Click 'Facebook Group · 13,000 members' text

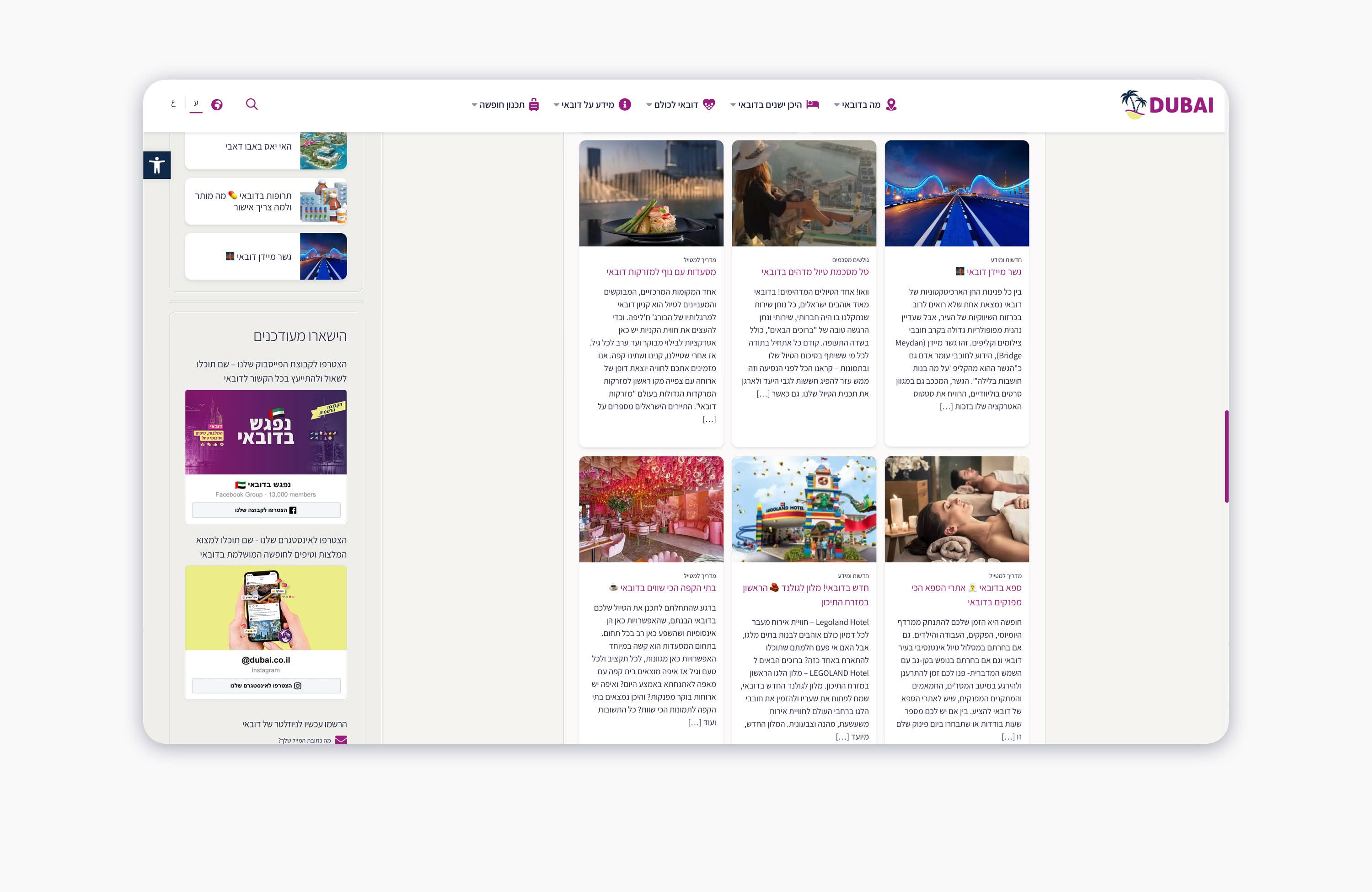[266, 495]
